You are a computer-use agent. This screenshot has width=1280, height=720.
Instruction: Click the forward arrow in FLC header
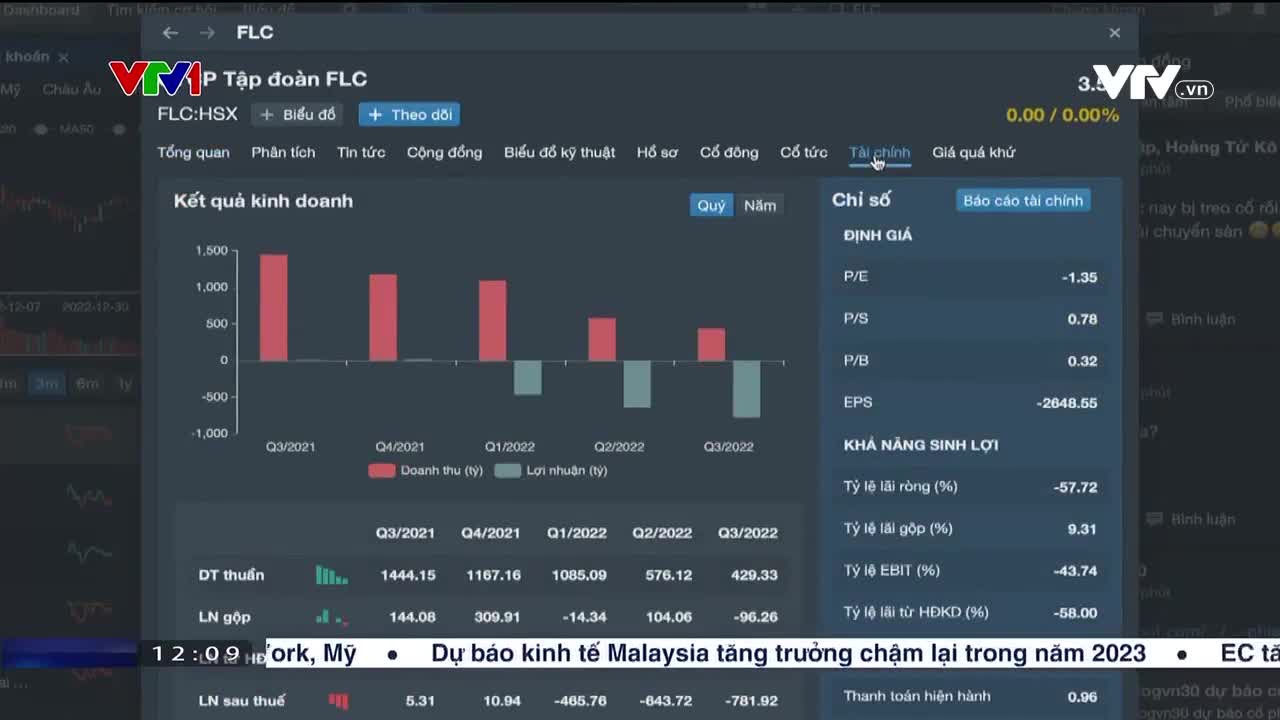pos(206,33)
